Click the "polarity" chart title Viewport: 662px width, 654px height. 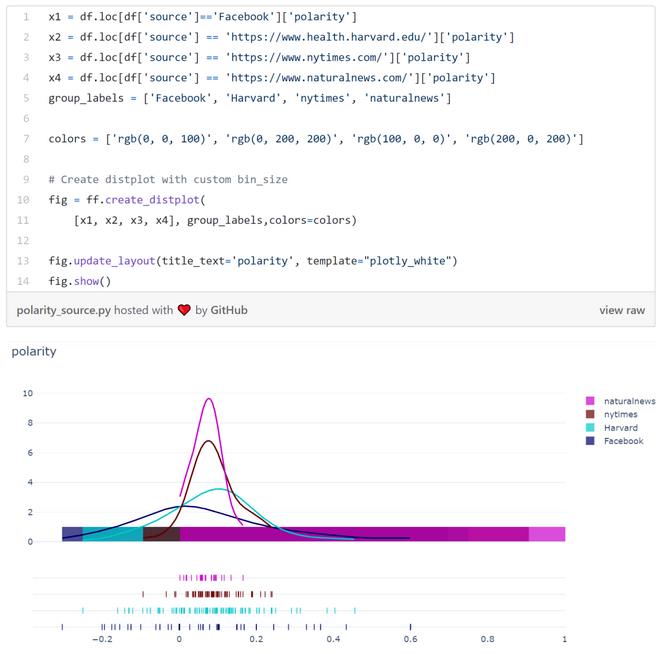coord(34,351)
